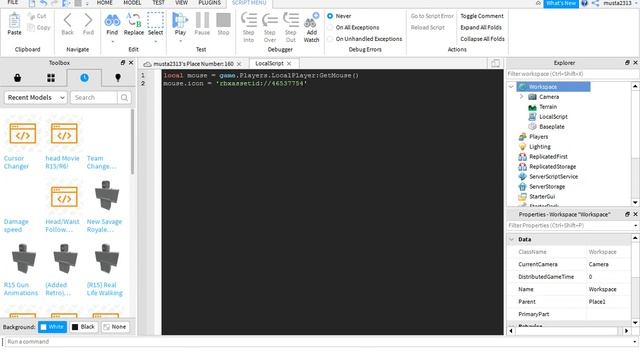Navigate forward with the Fwd arrow
Screen dimensions: 640x360
point(88,20)
